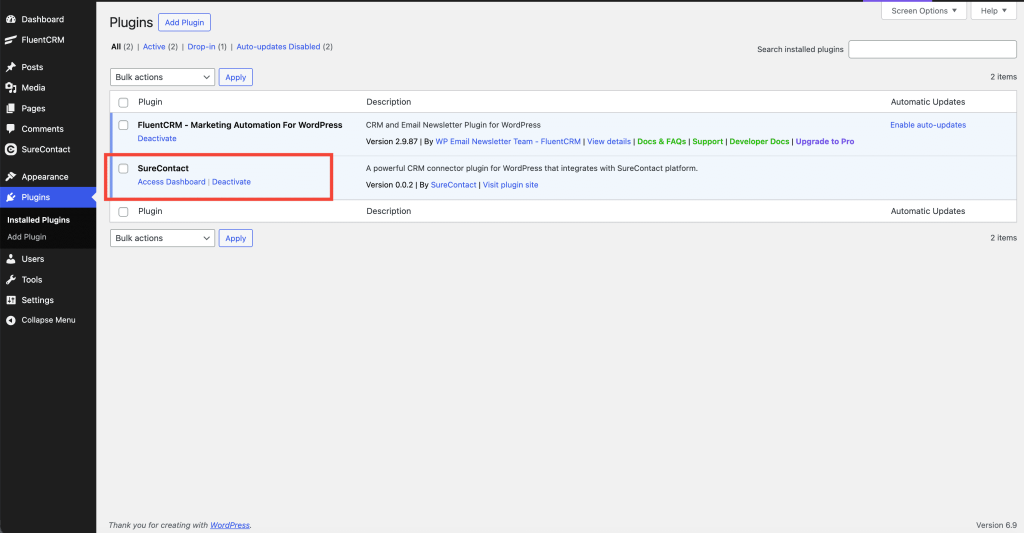Viewport: 1024px width, 533px height.
Task: Click the Plugin column header at top
Action: point(150,102)
